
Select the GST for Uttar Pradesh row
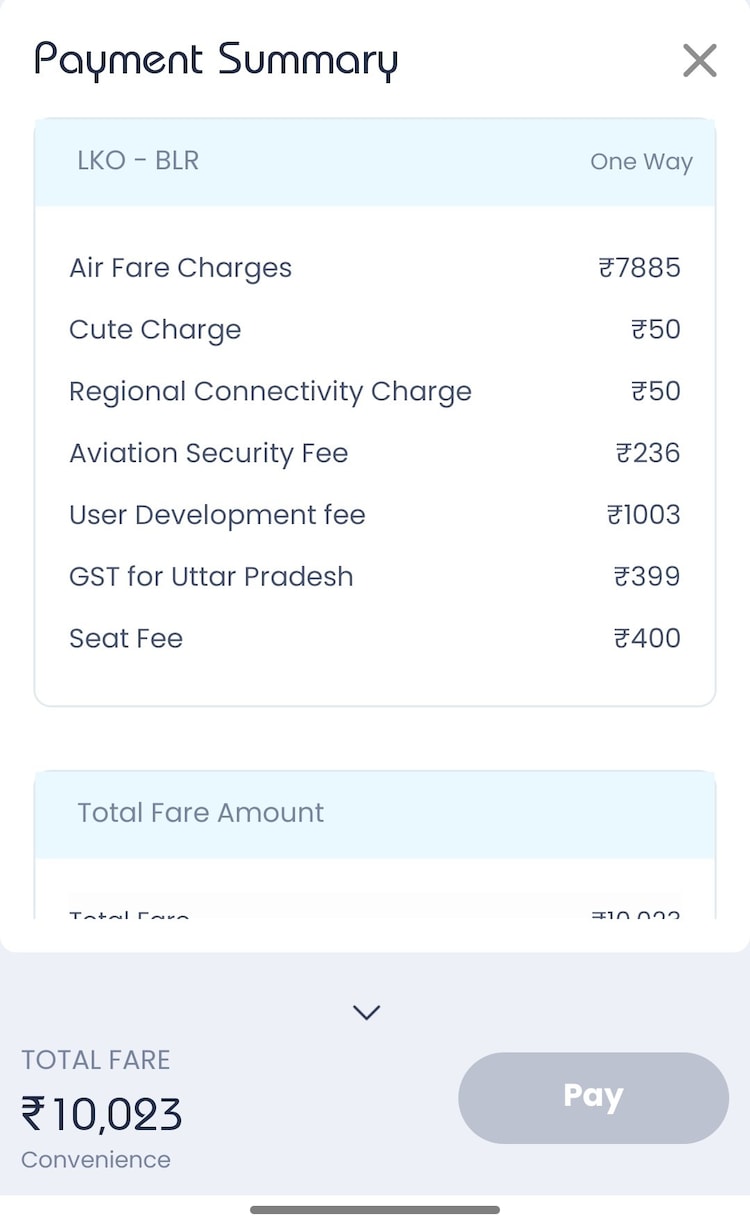(211, 577)
